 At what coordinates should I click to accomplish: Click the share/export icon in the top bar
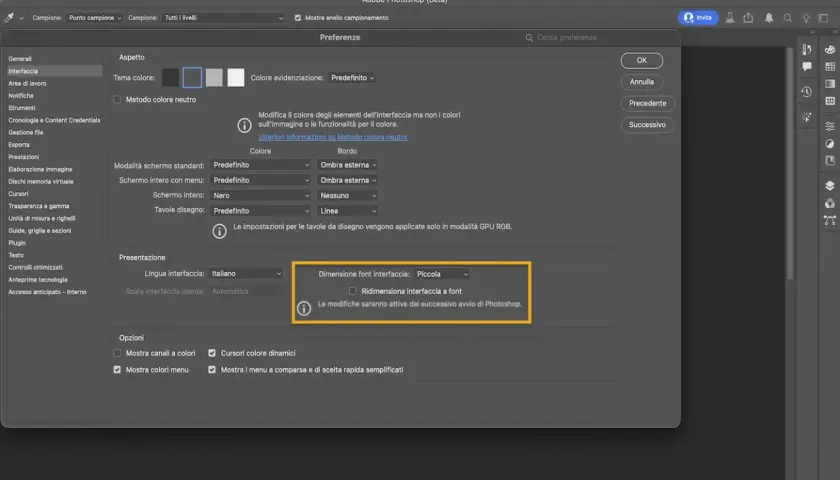pos(748,18)
